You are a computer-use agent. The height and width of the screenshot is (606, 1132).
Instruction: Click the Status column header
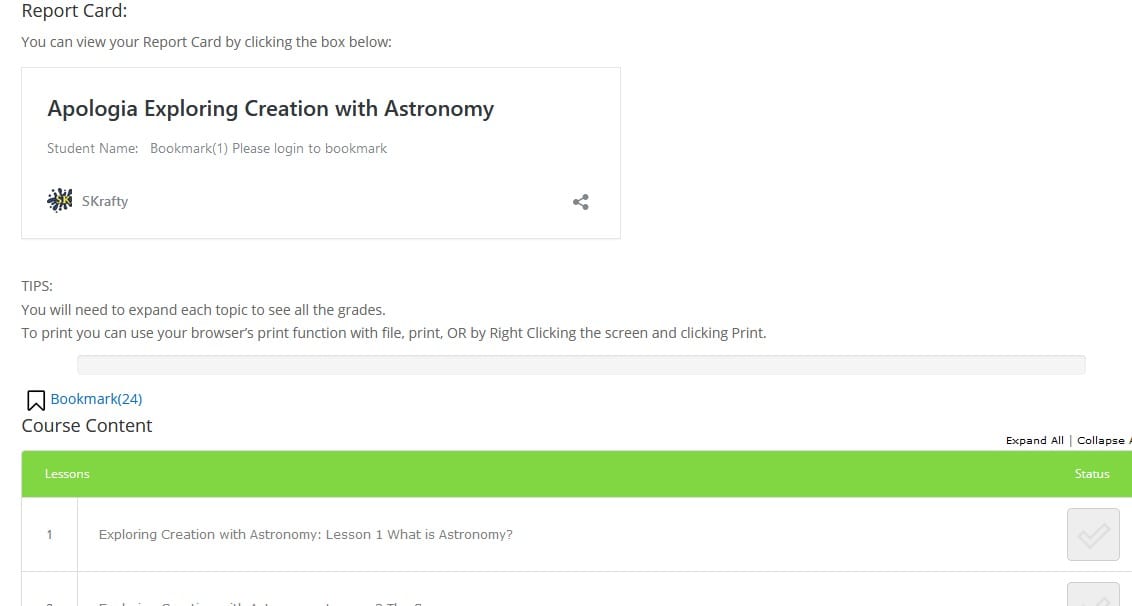1091,474
